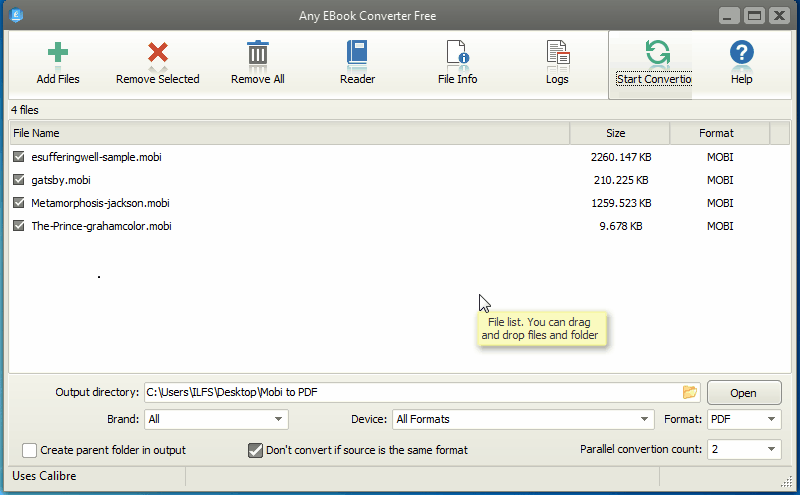The width and height of the screenshot is (800, 495).
Task: Select the esufferingwell-sample.mobi file name
Action: 96,157
